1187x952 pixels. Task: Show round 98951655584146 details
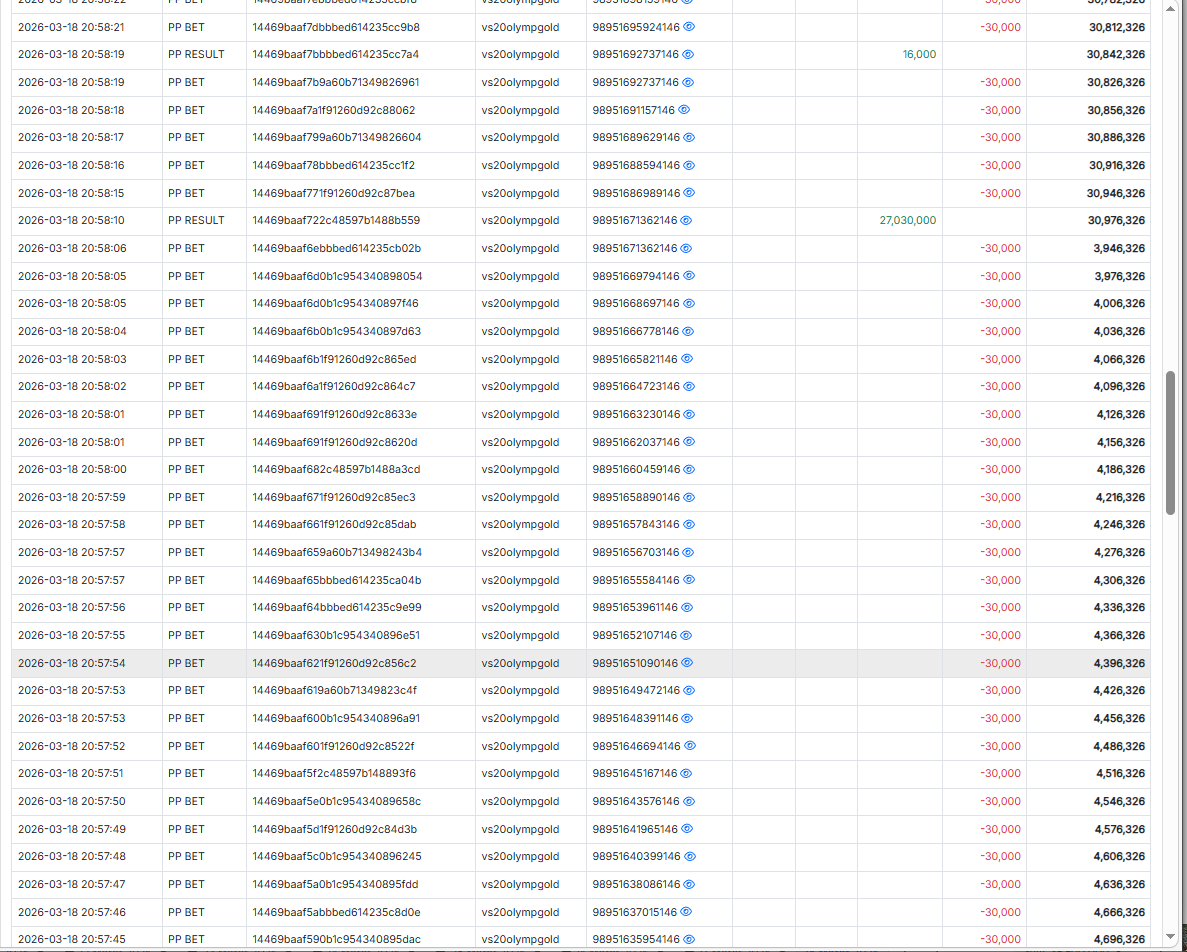coord(690,580)
